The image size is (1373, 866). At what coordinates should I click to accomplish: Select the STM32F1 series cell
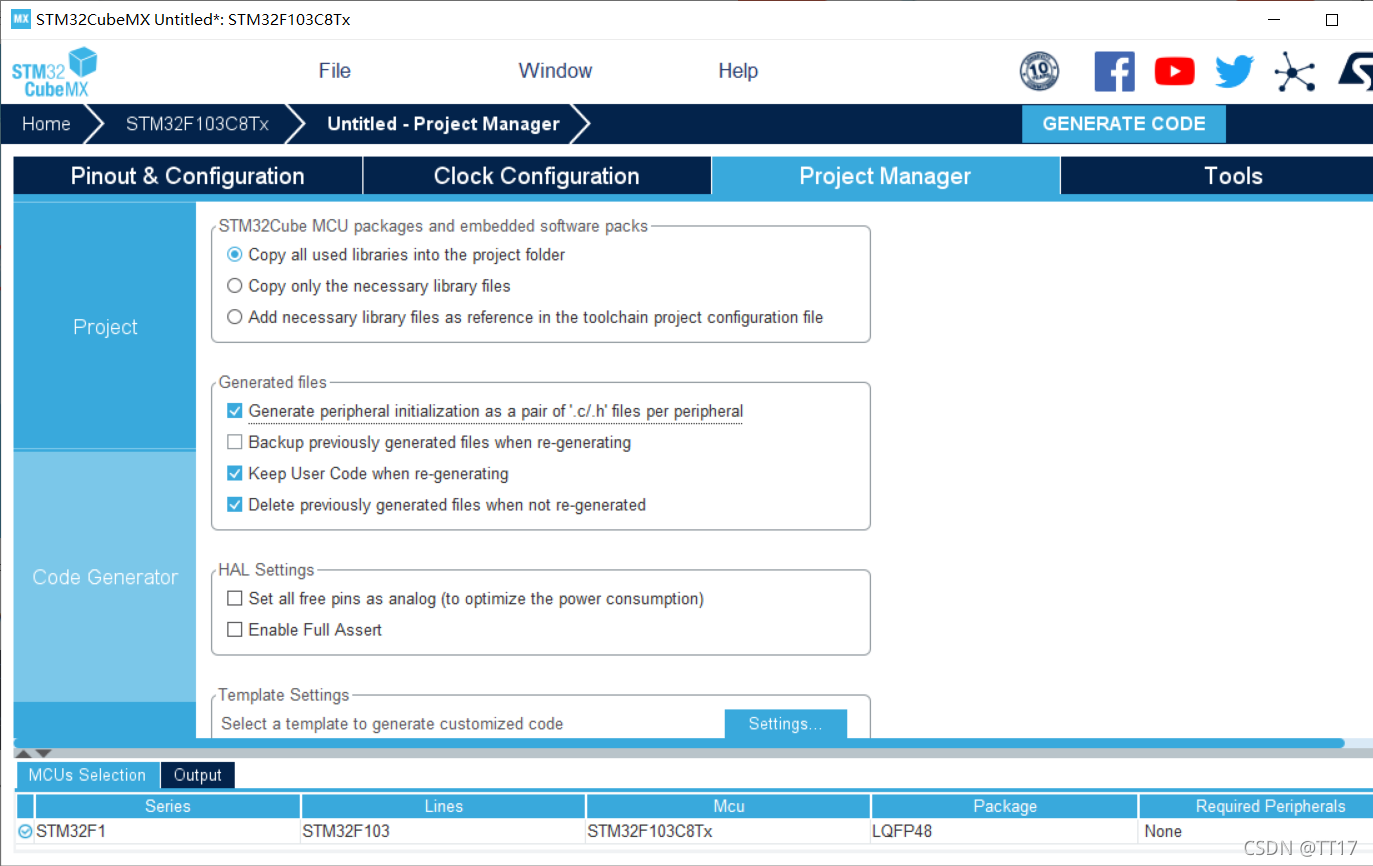coord(167,831)
